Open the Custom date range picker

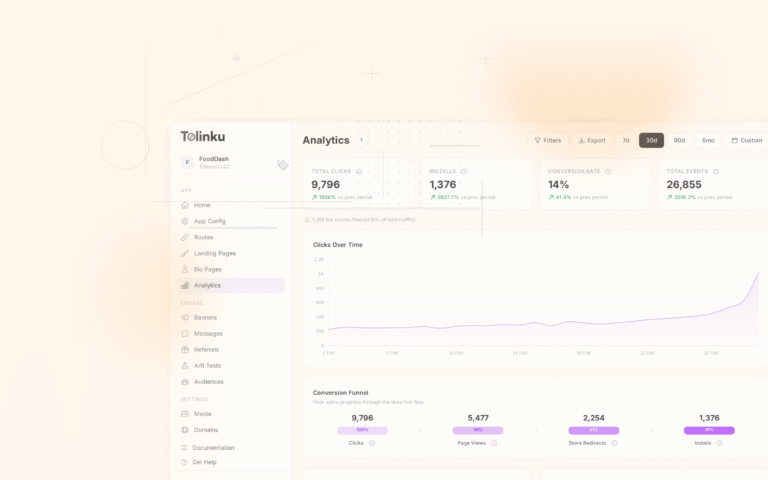coord(747,141)
